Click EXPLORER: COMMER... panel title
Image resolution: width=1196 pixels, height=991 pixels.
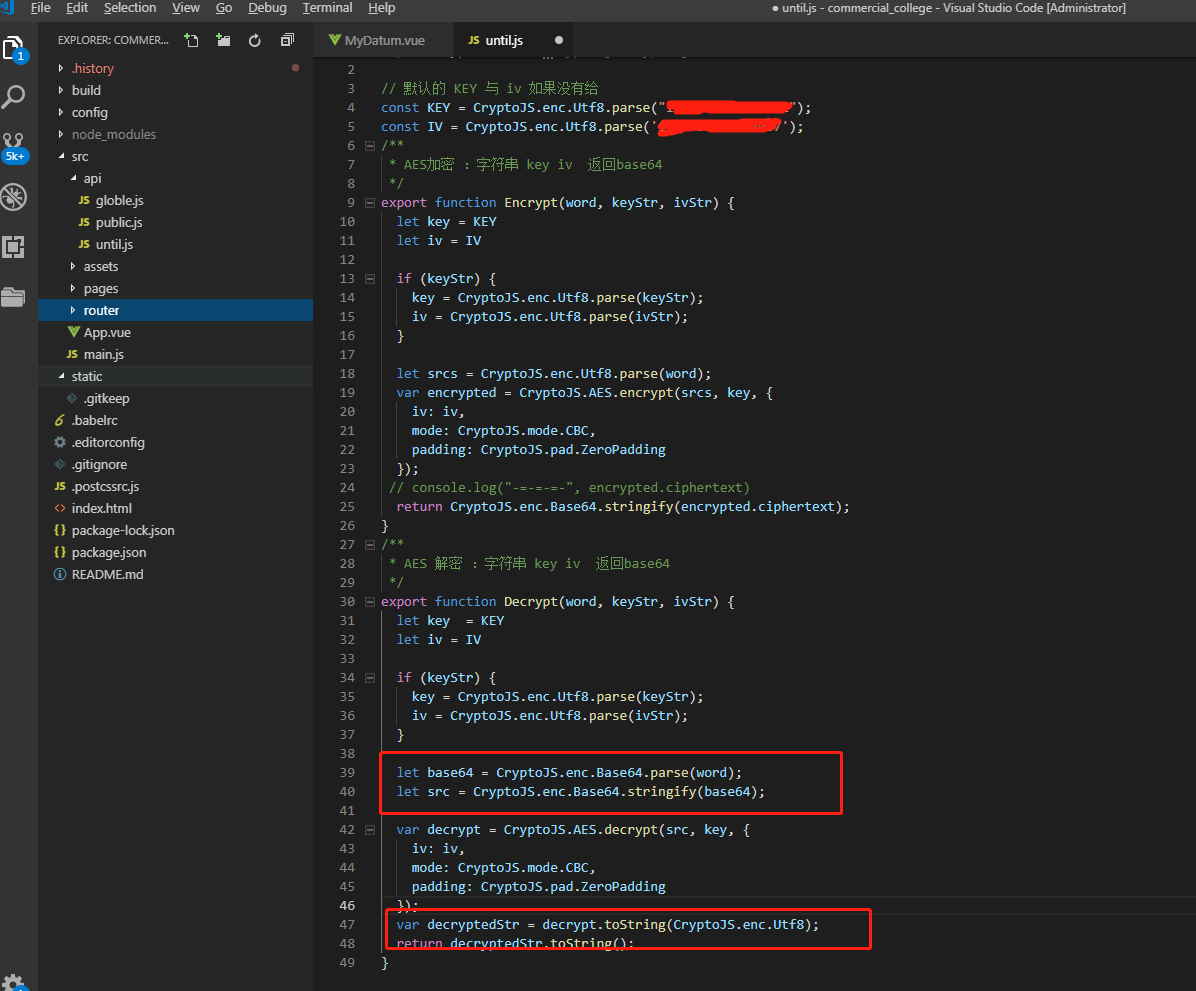113,40
